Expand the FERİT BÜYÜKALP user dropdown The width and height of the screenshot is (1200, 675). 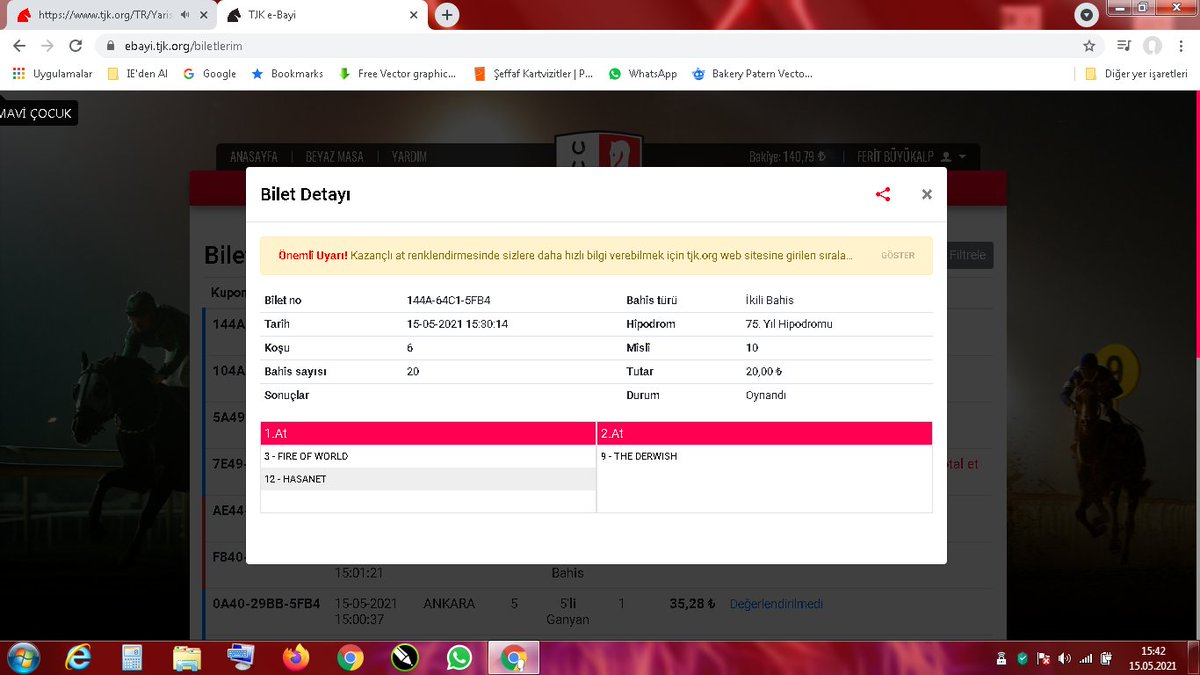(911, 157)
